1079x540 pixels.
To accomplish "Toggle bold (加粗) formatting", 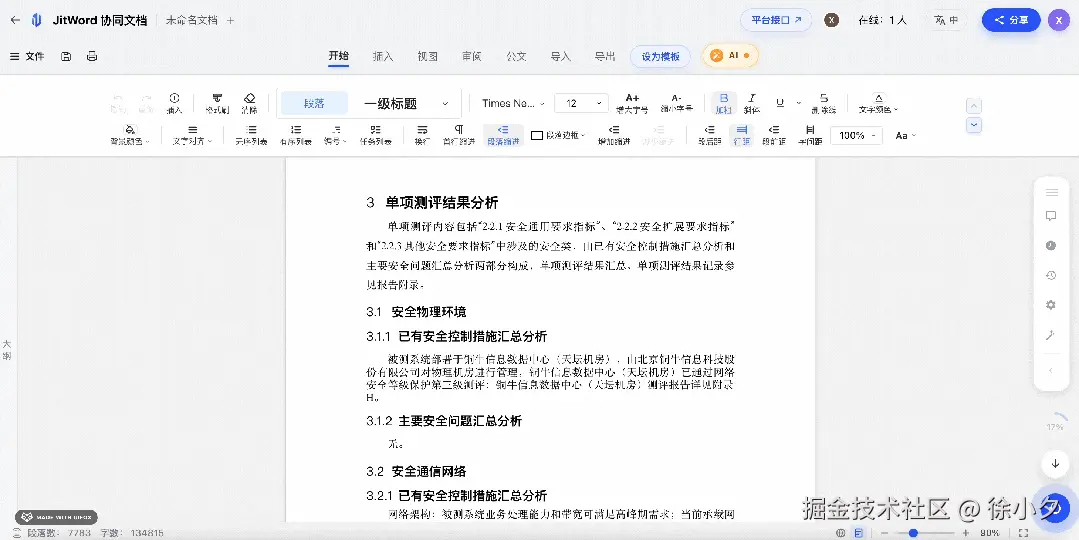I will click(724, 103).
